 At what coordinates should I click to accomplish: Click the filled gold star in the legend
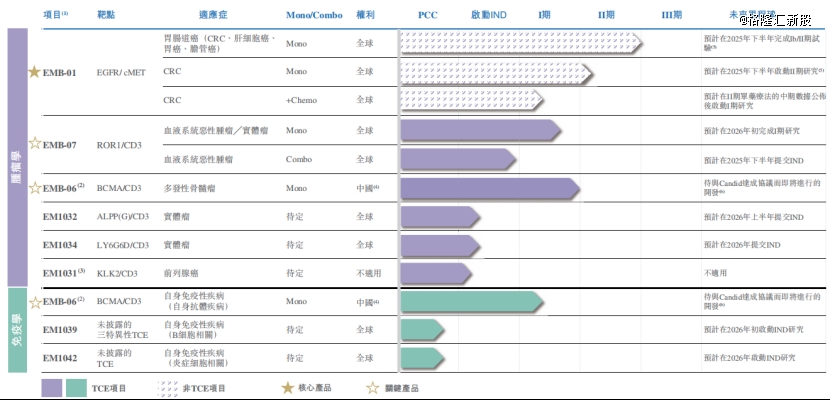click(287, 388)
